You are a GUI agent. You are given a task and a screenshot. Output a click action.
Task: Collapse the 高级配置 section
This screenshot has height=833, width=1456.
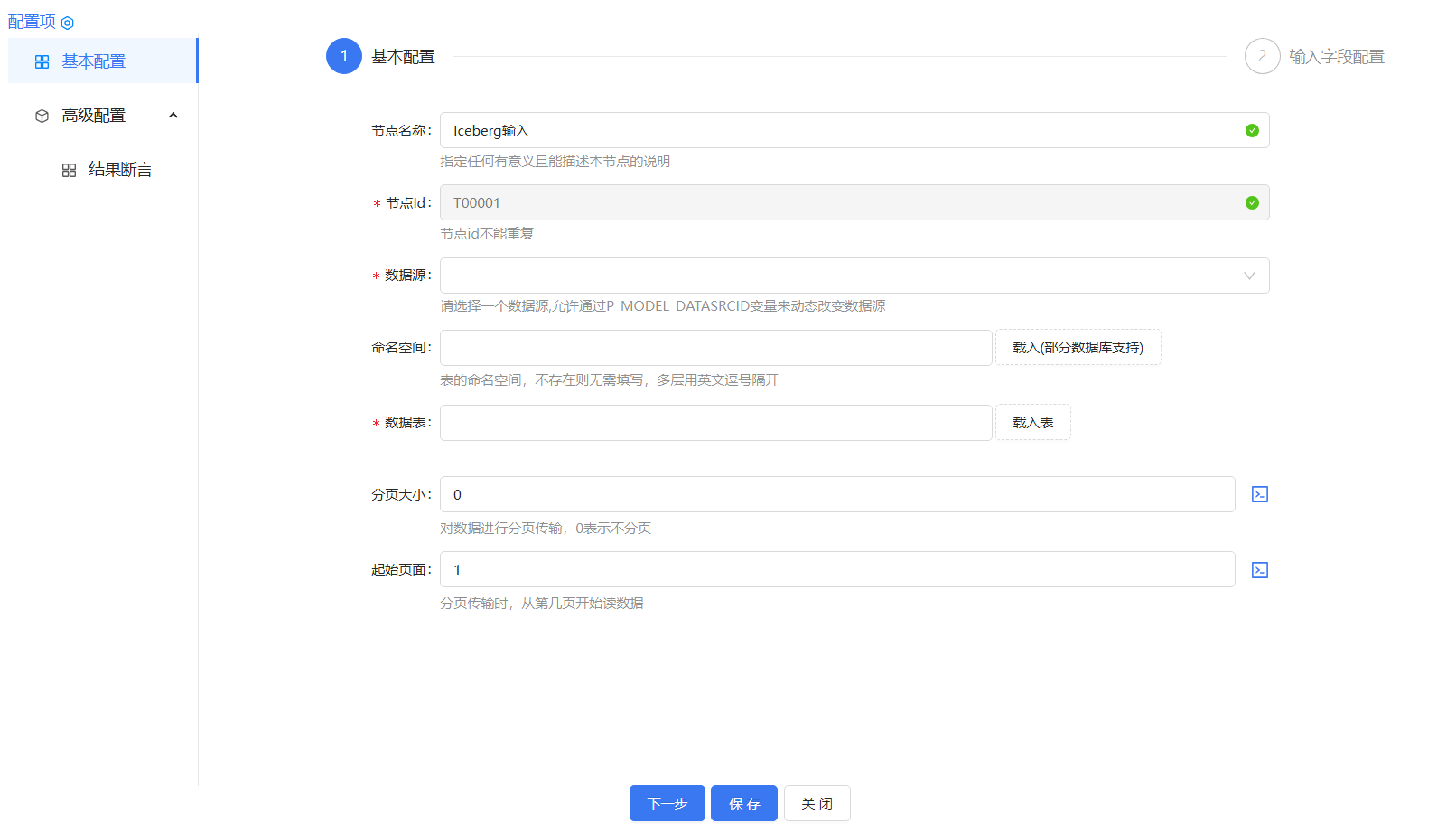173,115
